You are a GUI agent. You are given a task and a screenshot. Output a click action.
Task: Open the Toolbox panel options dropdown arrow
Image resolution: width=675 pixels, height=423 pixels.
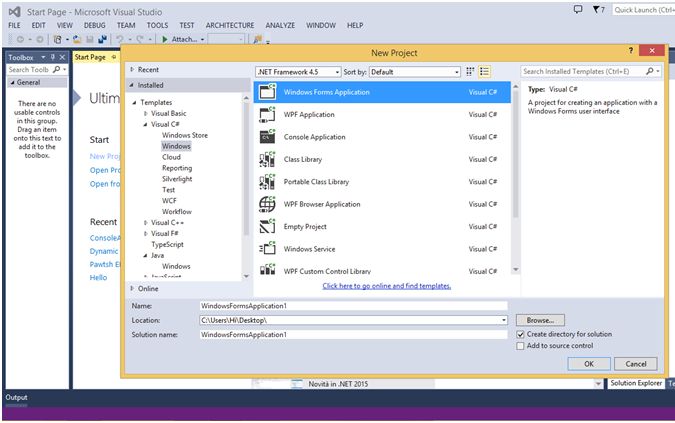click(x=43, y=57)
